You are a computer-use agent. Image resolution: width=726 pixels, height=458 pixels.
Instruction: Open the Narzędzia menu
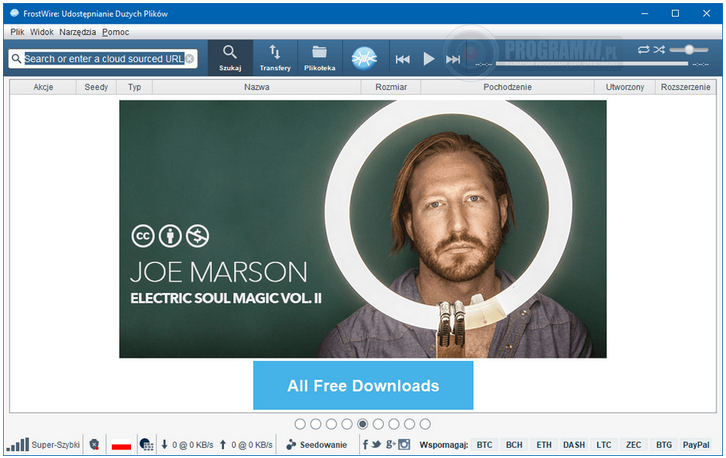[77, 32]
